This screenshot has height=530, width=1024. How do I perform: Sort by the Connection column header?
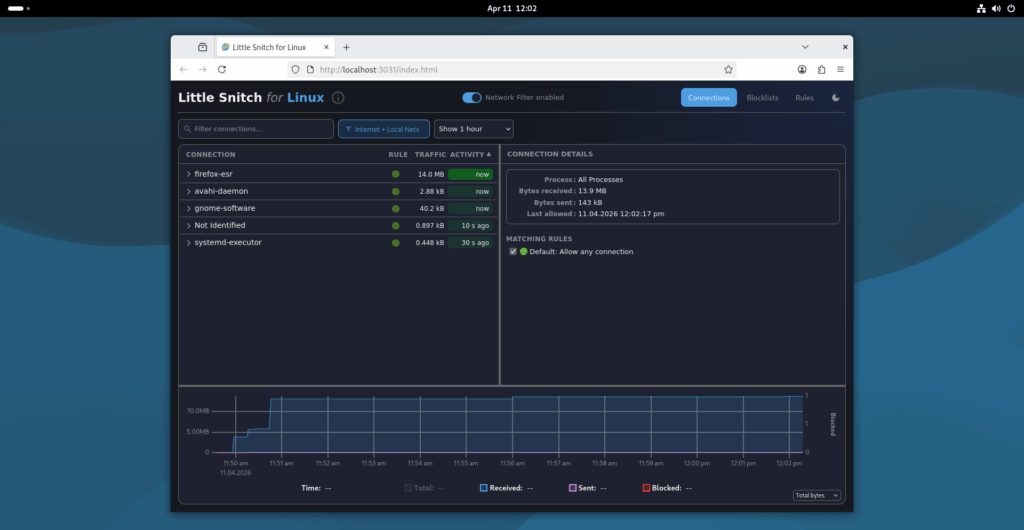pyautogui.click(x=210, y=155)
